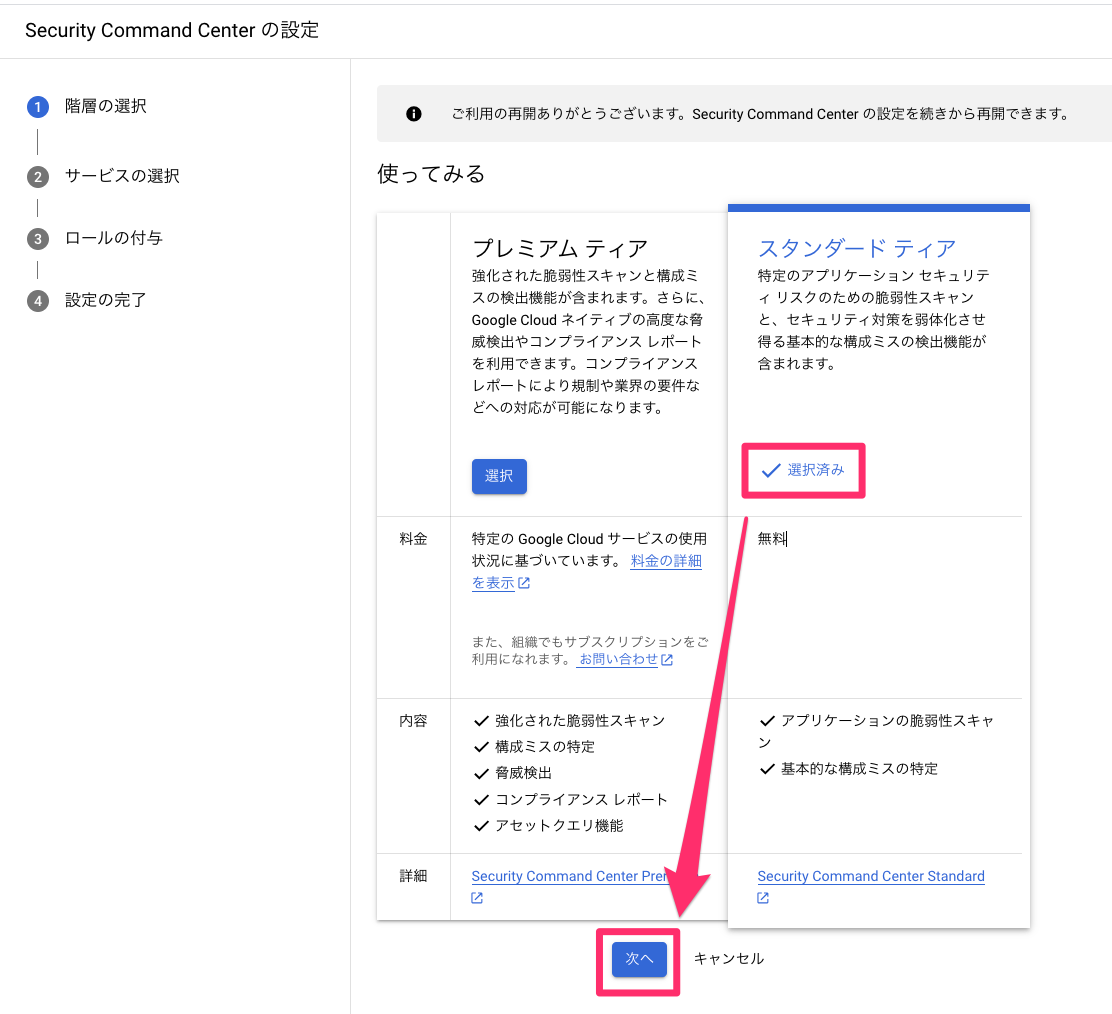Click the external link icon under Security Command Center Premium
This screenshot has height=1014, width=1112.
point(476,897)
